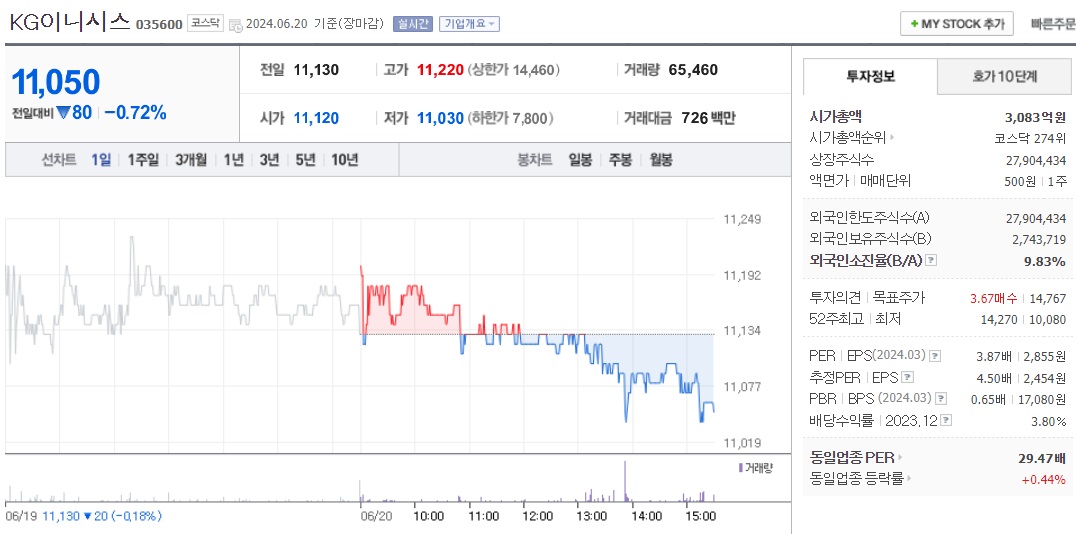Switch to the 투자정보 tab
The image size is (1076, 534).
click(x=870, y=76)
